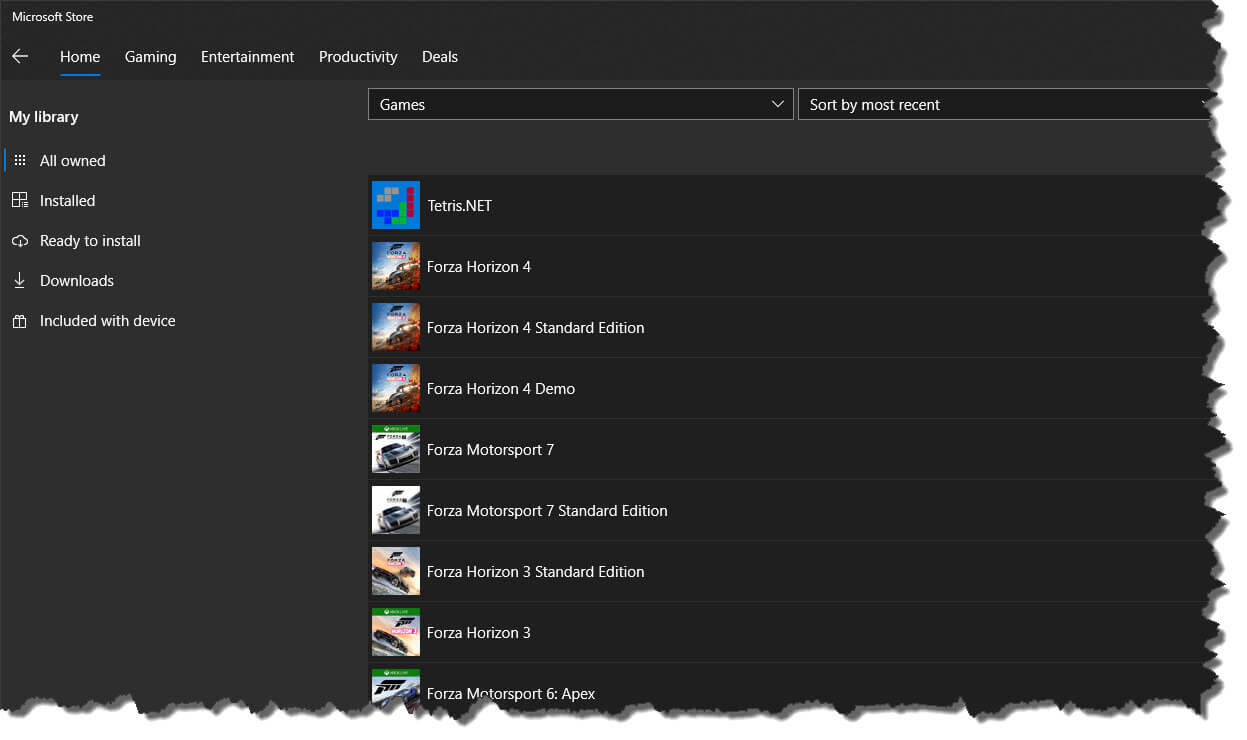Viewport: 1247px width, 740px height.
Task: Click the Forza Horizon 3 cover image
Action: click(396, 632)
